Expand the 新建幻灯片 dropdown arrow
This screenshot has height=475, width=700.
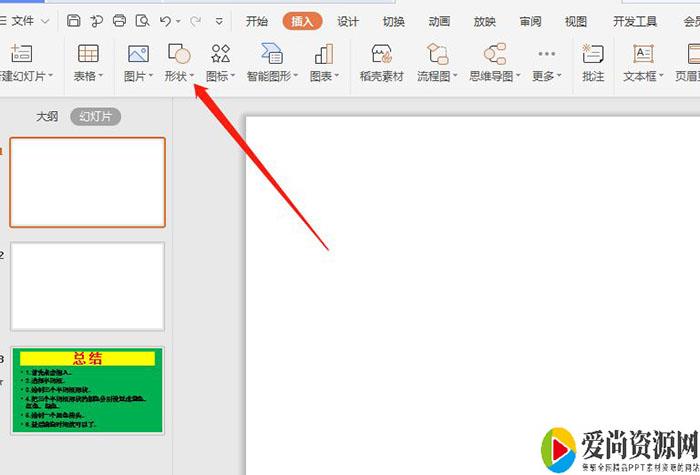click(50, 75)
